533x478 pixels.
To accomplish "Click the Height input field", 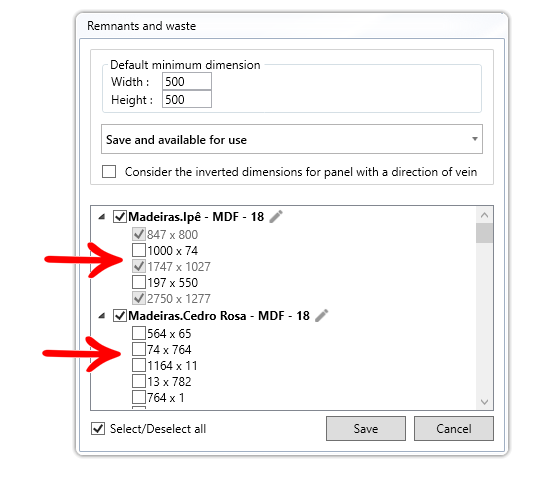I will point(187,99).
